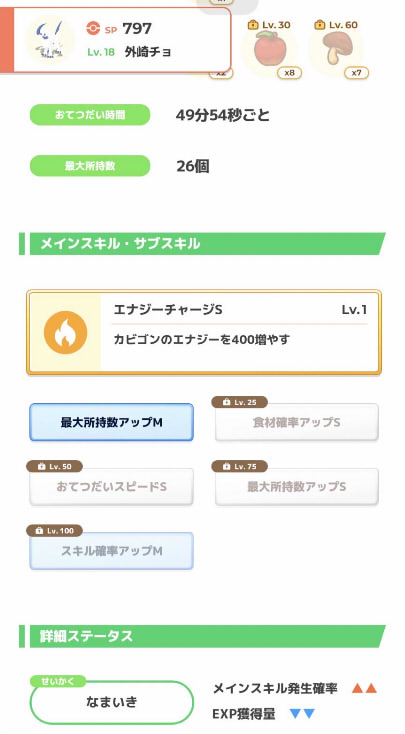Select the mushroom ingredient icon
The image size is (405, 734).
pyautogui.click(x=336, y=48)
